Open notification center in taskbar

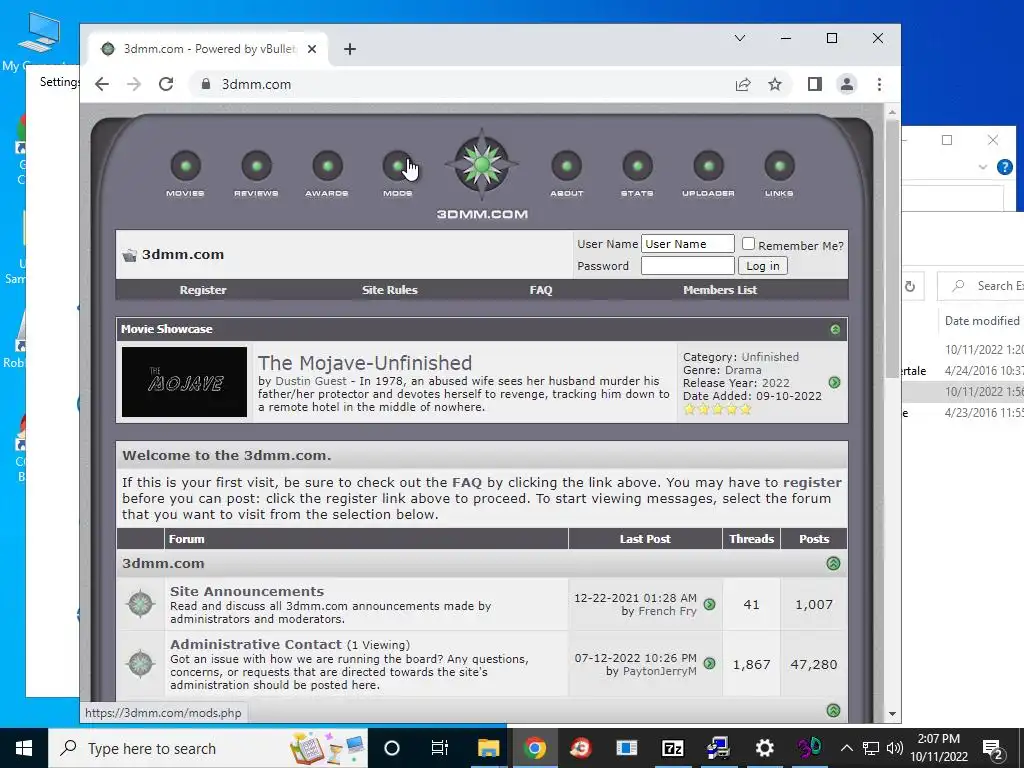(x=993, y=748)
